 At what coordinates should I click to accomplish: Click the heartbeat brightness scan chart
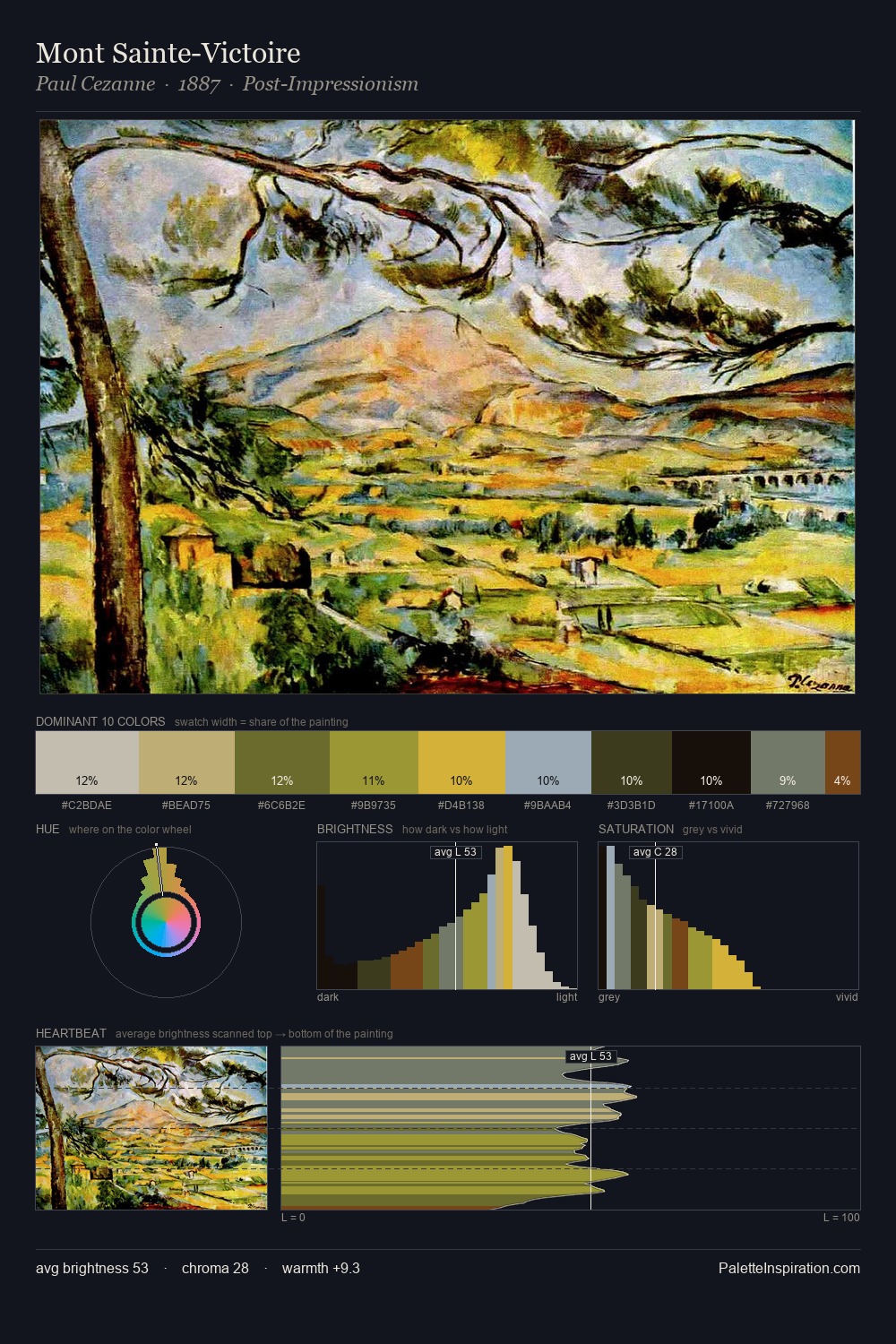point(571,1128)
